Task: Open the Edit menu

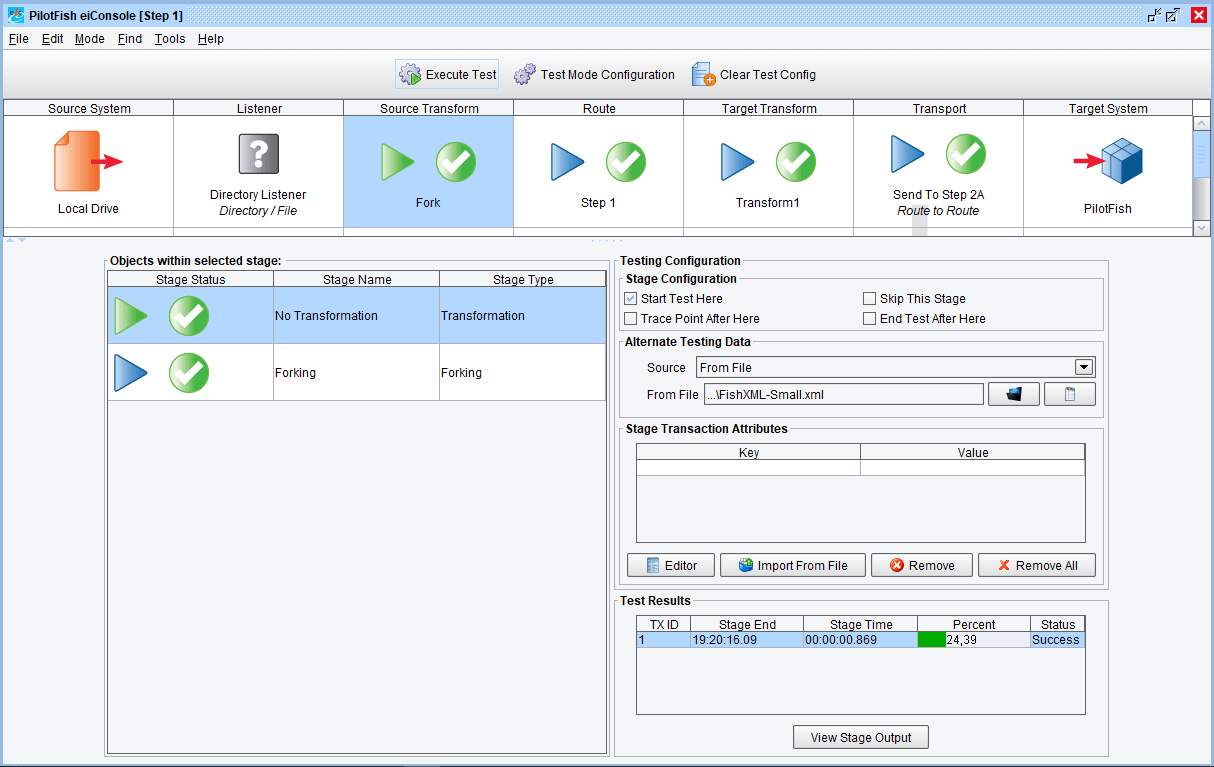Action: coord(52,39)
